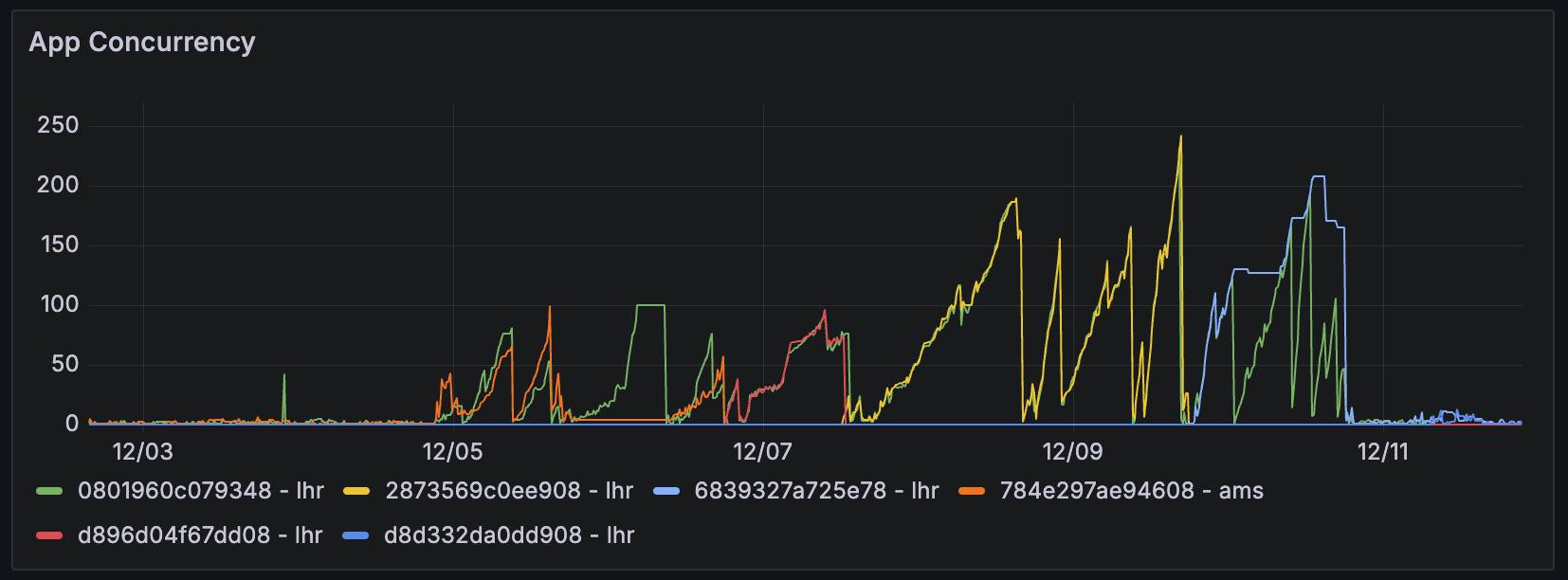Toggle visibility of d8d332da0dd908 - lhr series
This screenshot has width=1568, height=580.
pos(509,535)
